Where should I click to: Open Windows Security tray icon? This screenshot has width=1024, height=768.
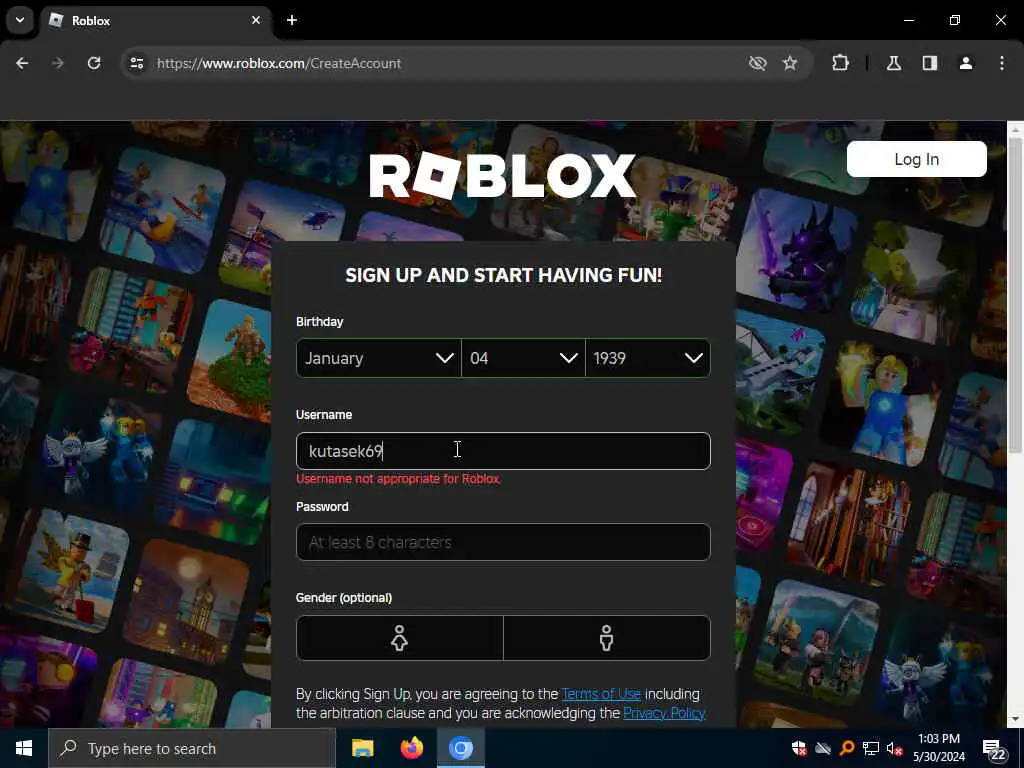pos(799,748)
